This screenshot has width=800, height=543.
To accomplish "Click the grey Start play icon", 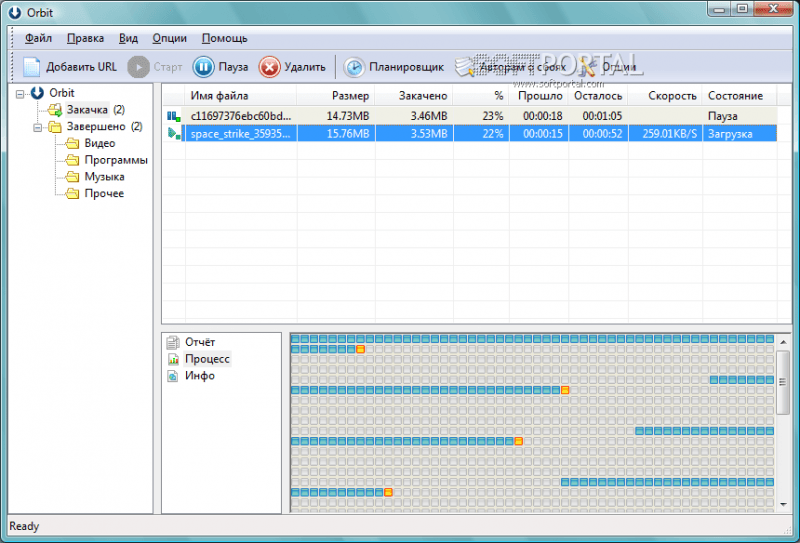I will (138, 67).
